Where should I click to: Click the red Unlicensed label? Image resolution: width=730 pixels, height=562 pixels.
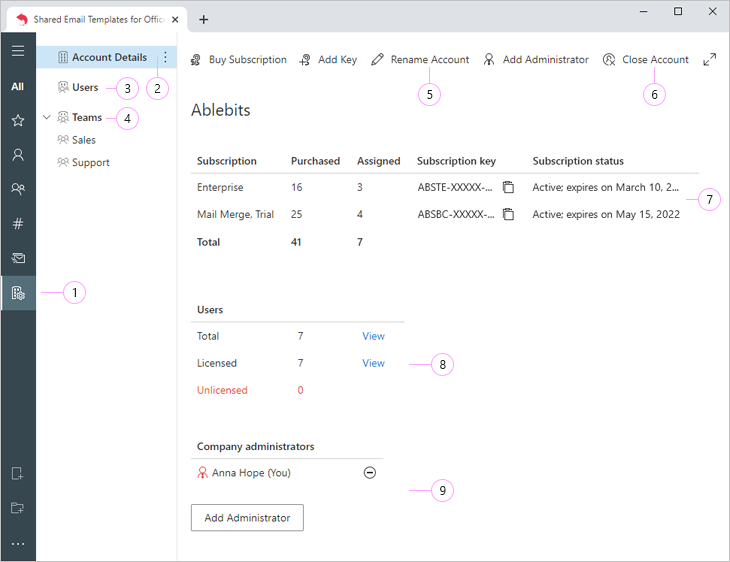point(222,390)
